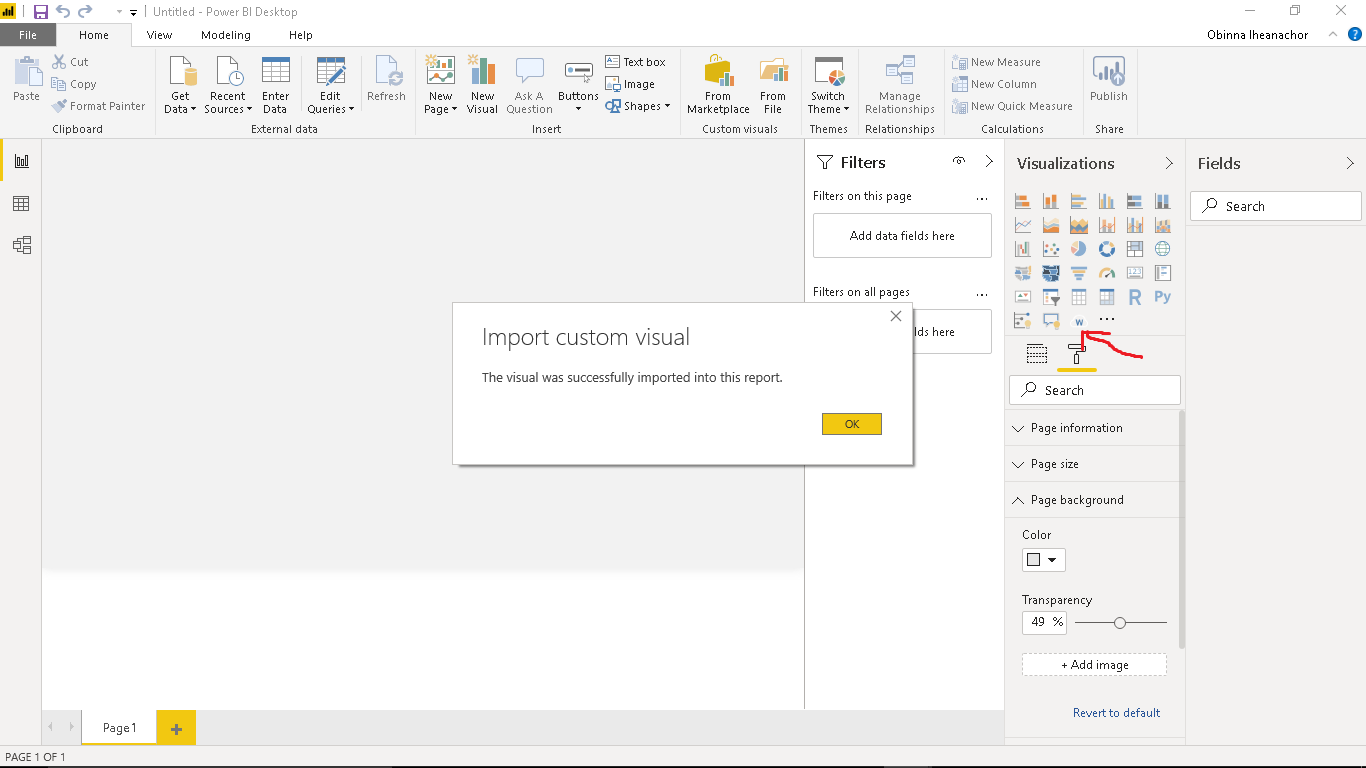Save the report from the title bar
1366x768 pixels.
41,12
